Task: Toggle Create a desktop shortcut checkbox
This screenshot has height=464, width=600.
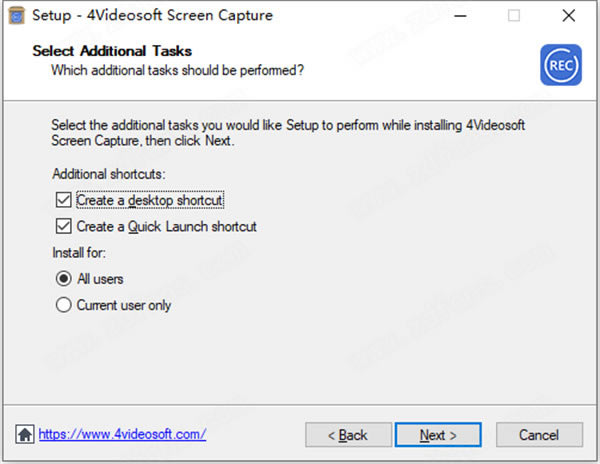Action: (x=63, y=200)
